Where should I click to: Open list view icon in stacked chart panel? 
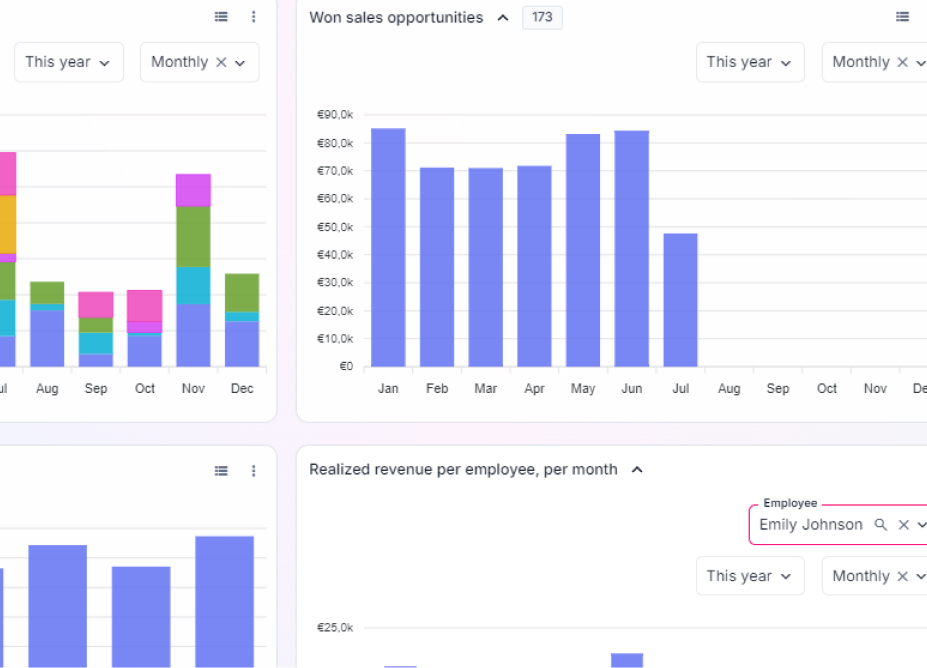click(x=221, y=17)
